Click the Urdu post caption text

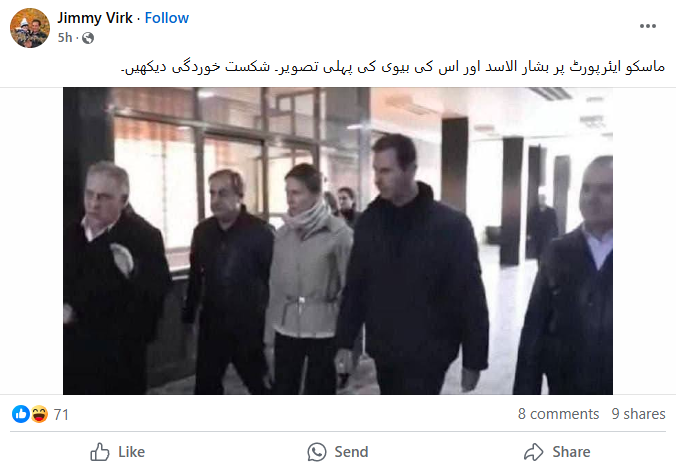393,67
